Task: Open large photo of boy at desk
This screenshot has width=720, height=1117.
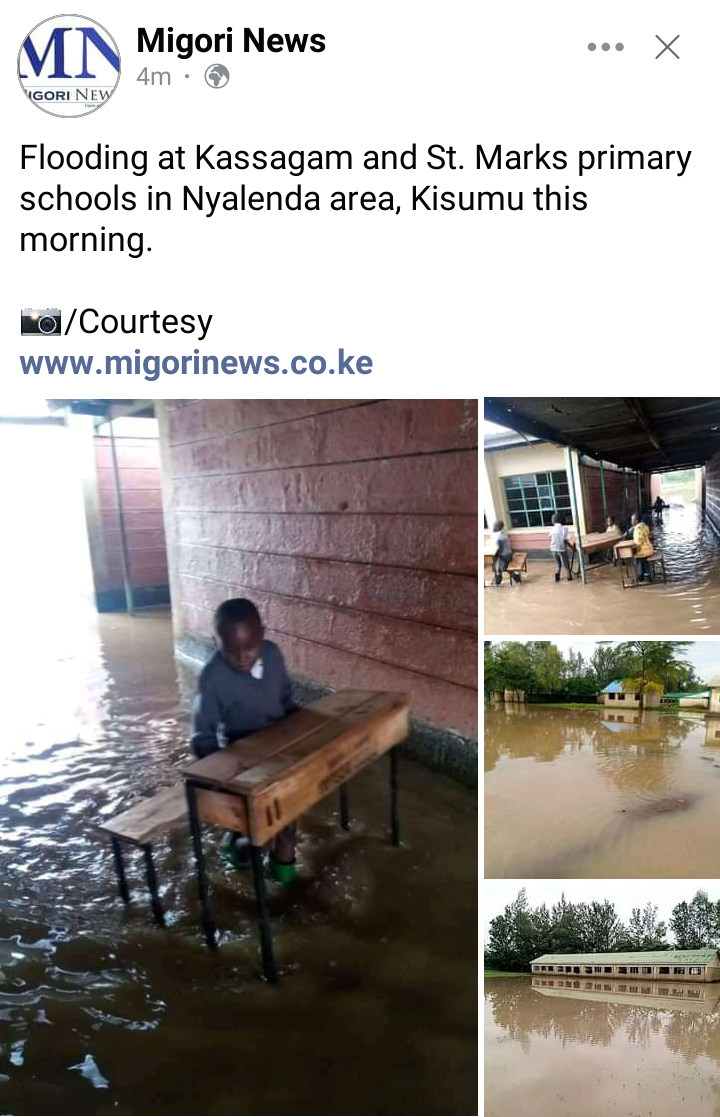Action: 239,757
